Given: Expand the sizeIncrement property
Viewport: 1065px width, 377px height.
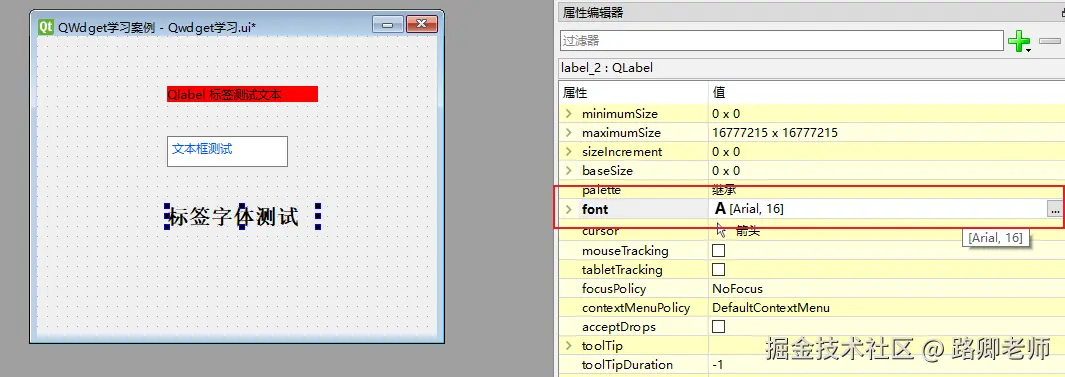Looking at the screenshot, I should coord(569,151).
